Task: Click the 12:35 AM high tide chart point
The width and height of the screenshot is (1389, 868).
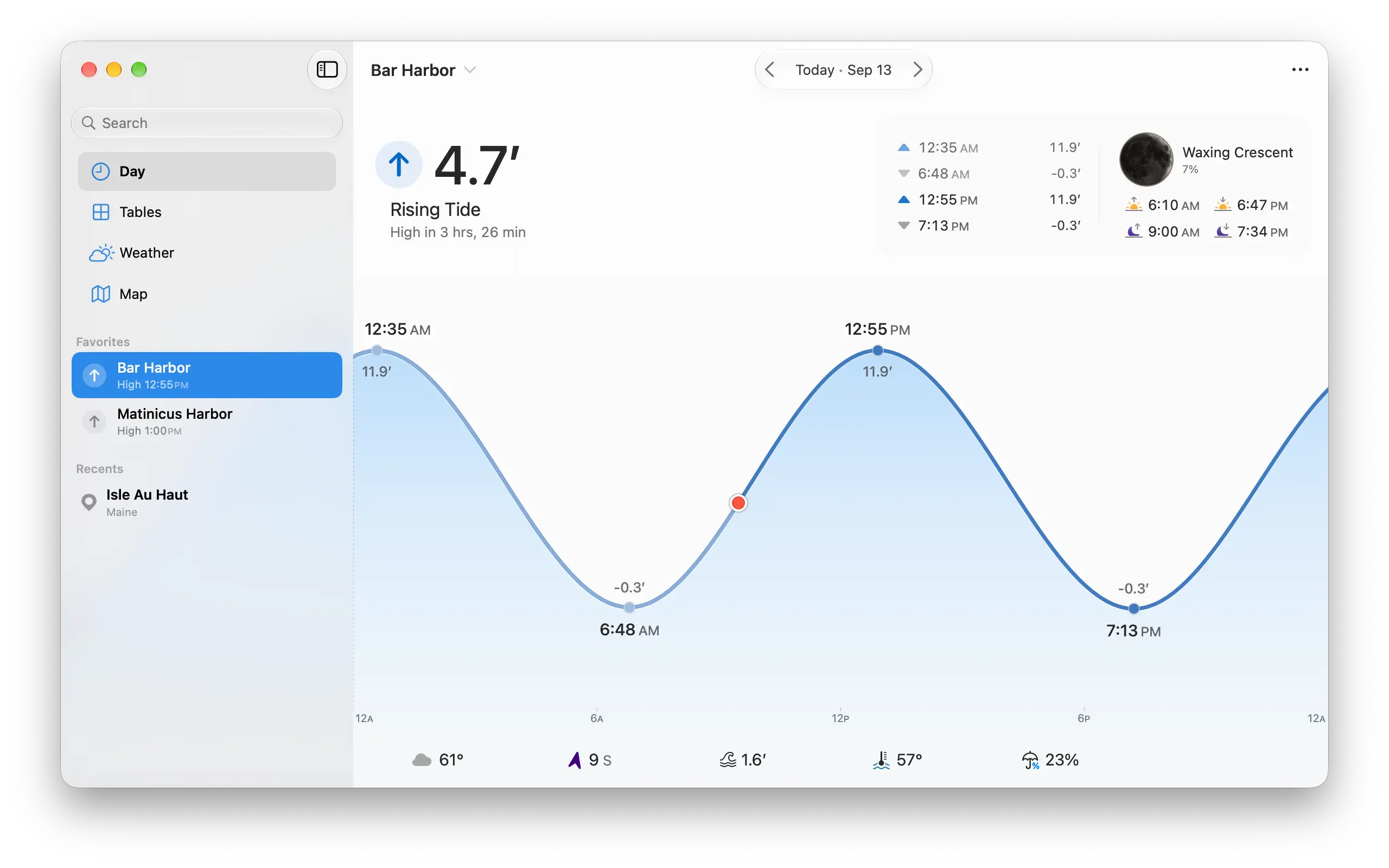Action: 377,350
